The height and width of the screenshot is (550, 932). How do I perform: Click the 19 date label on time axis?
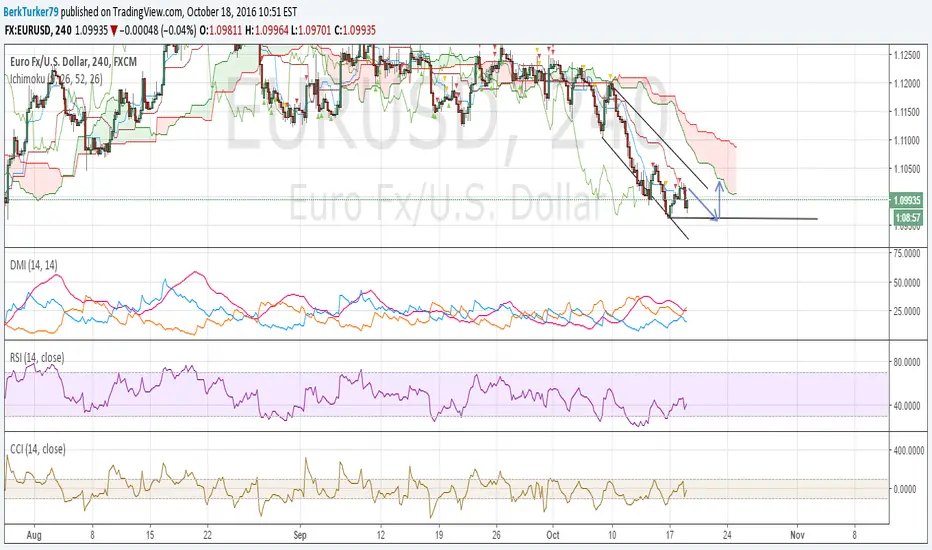[439, 535]
